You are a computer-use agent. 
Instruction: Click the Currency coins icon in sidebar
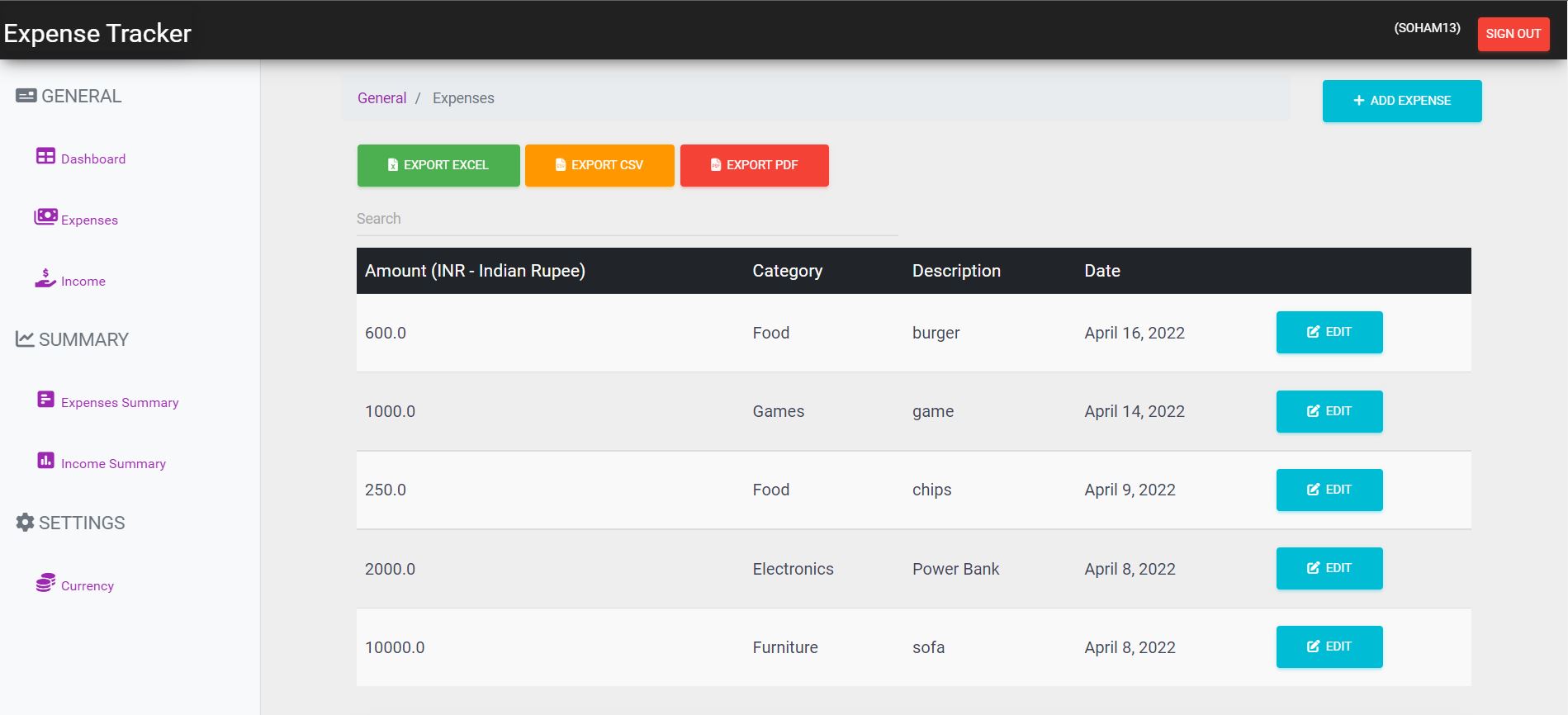click(45, 583)
